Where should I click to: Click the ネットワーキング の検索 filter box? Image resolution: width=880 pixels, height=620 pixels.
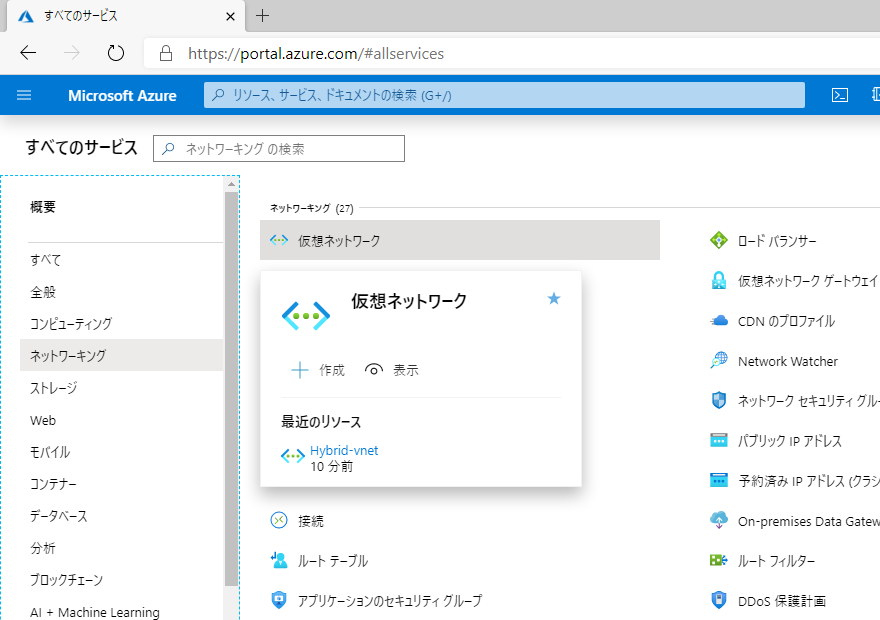click(279, 149)
